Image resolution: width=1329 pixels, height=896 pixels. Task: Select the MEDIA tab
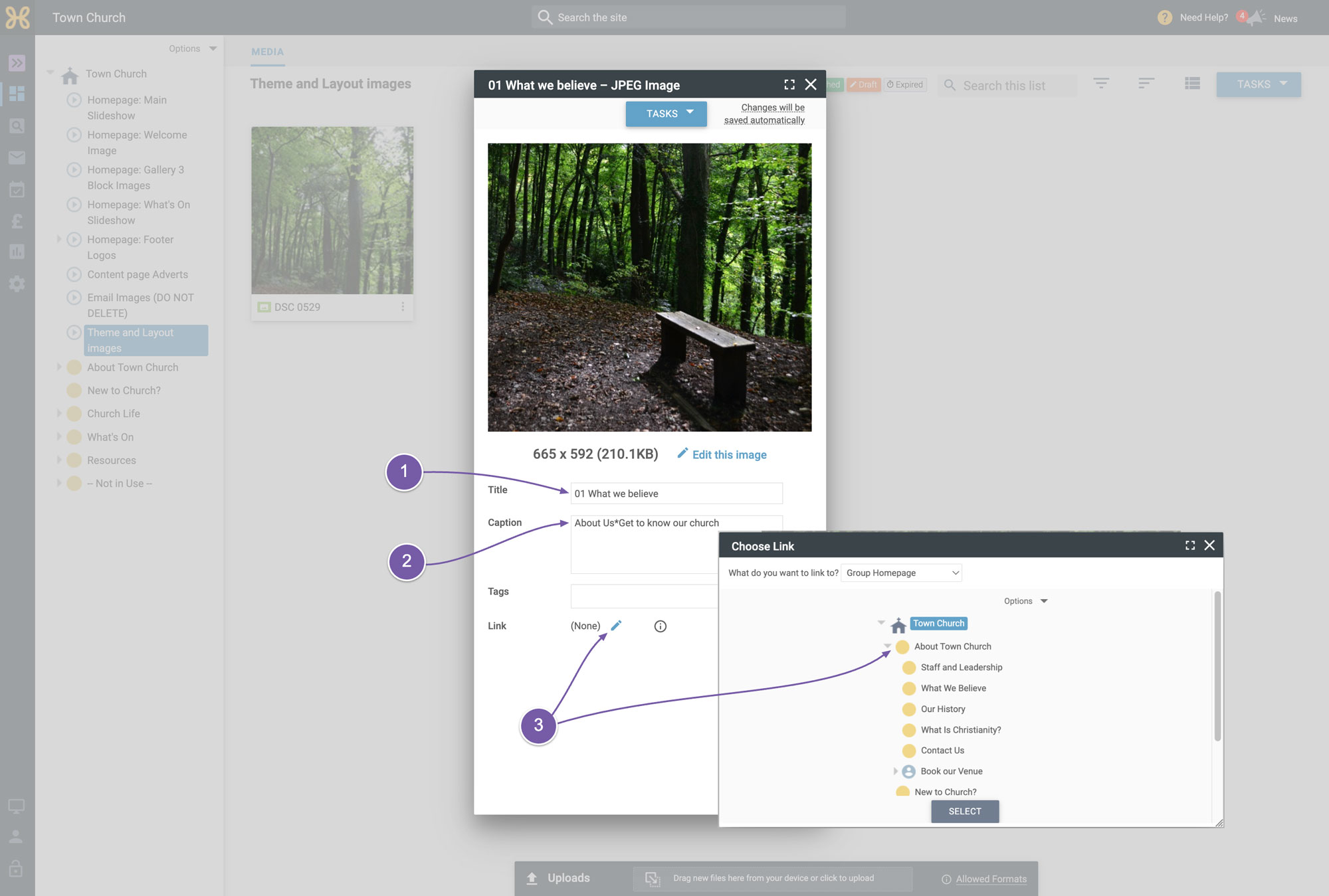268,52
